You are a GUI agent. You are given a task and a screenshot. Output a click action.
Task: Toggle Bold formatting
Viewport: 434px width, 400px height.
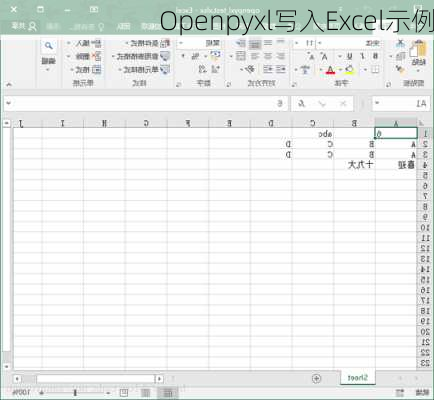(x=375, y=56)
